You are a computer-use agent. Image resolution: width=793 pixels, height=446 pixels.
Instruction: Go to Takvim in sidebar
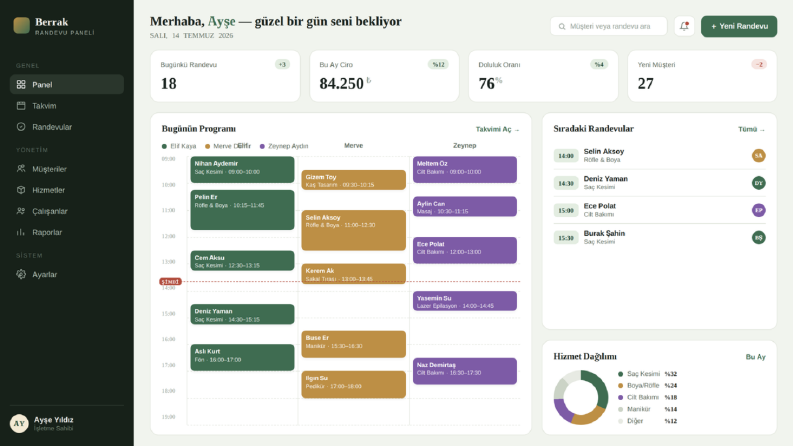67,106
